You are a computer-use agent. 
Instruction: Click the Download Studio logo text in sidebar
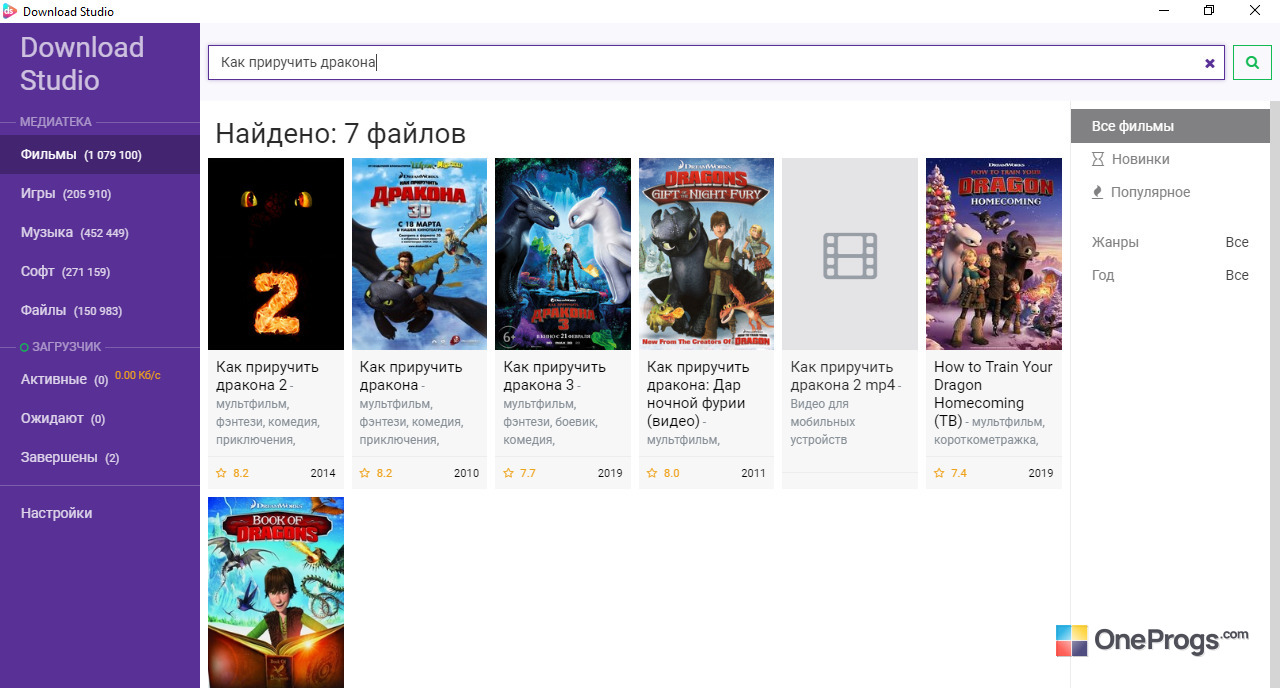pyautogui.click(x=82, y=64)
